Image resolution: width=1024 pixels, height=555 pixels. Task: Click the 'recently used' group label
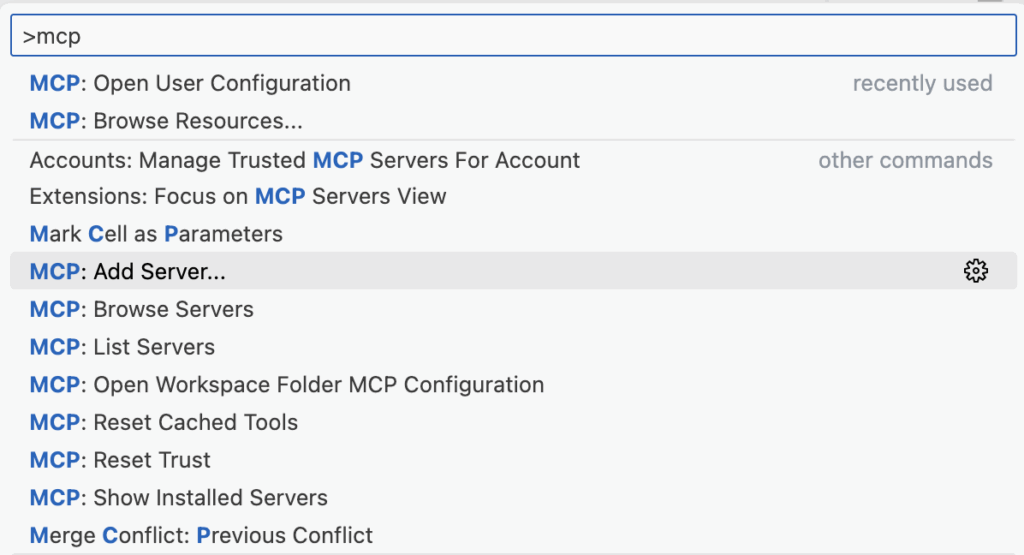pyautogui.click(x=922, y=84)
